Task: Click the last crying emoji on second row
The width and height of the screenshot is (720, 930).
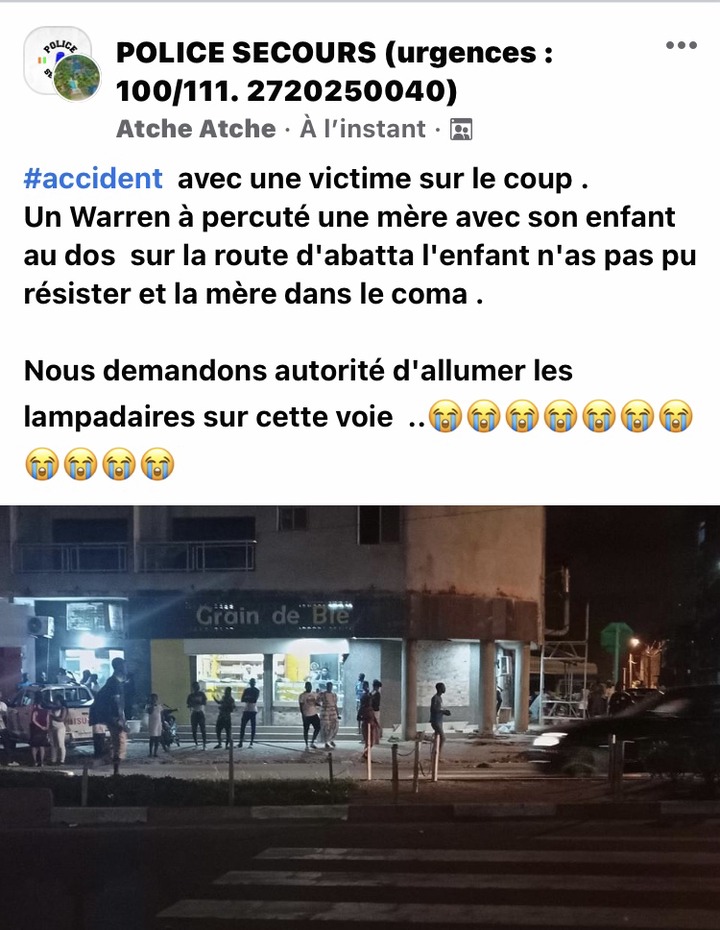Action: click(157, 463)
